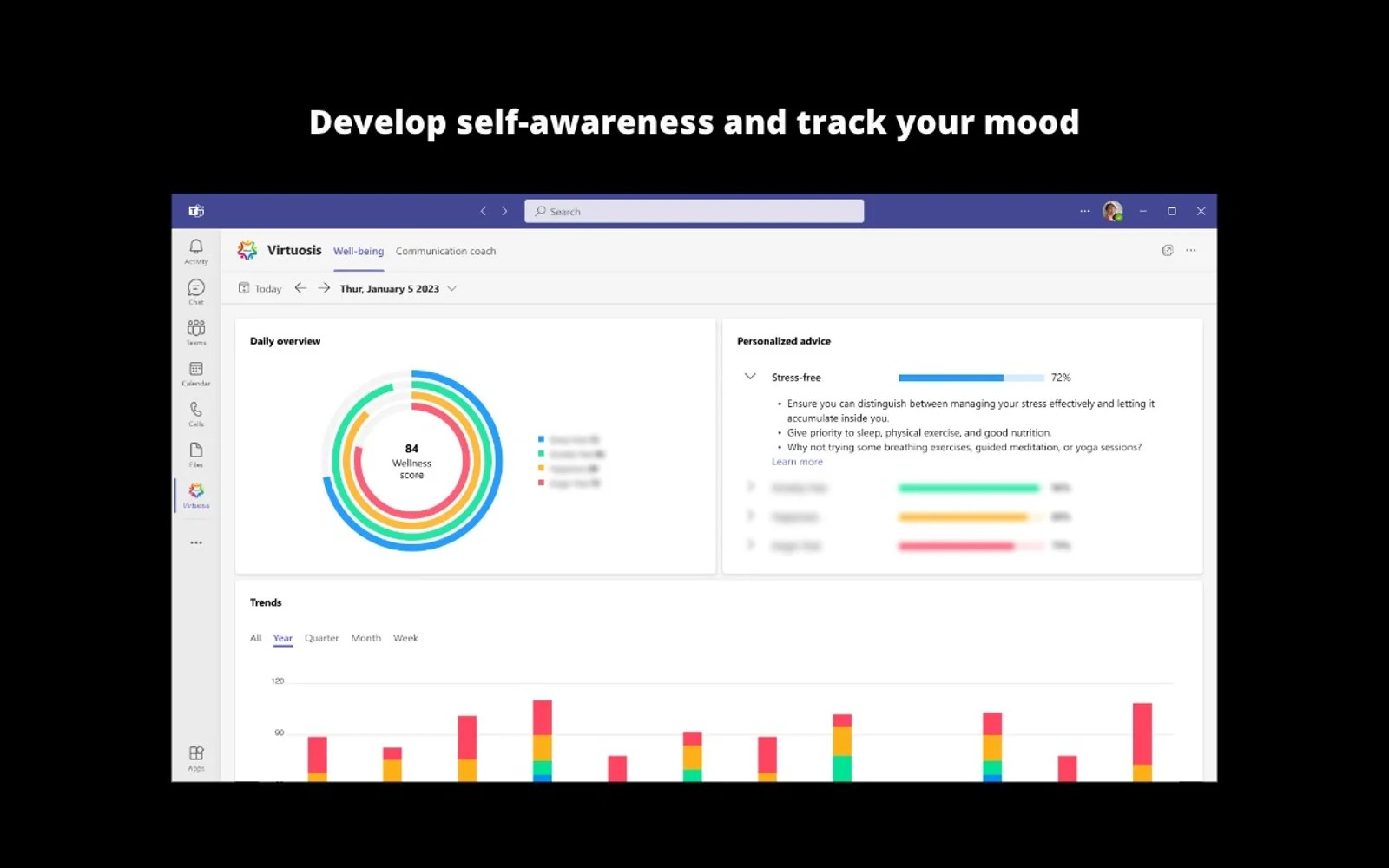The image size is (1389, 868).
Task: Open the Apps store icon
Action: point(196,758)
